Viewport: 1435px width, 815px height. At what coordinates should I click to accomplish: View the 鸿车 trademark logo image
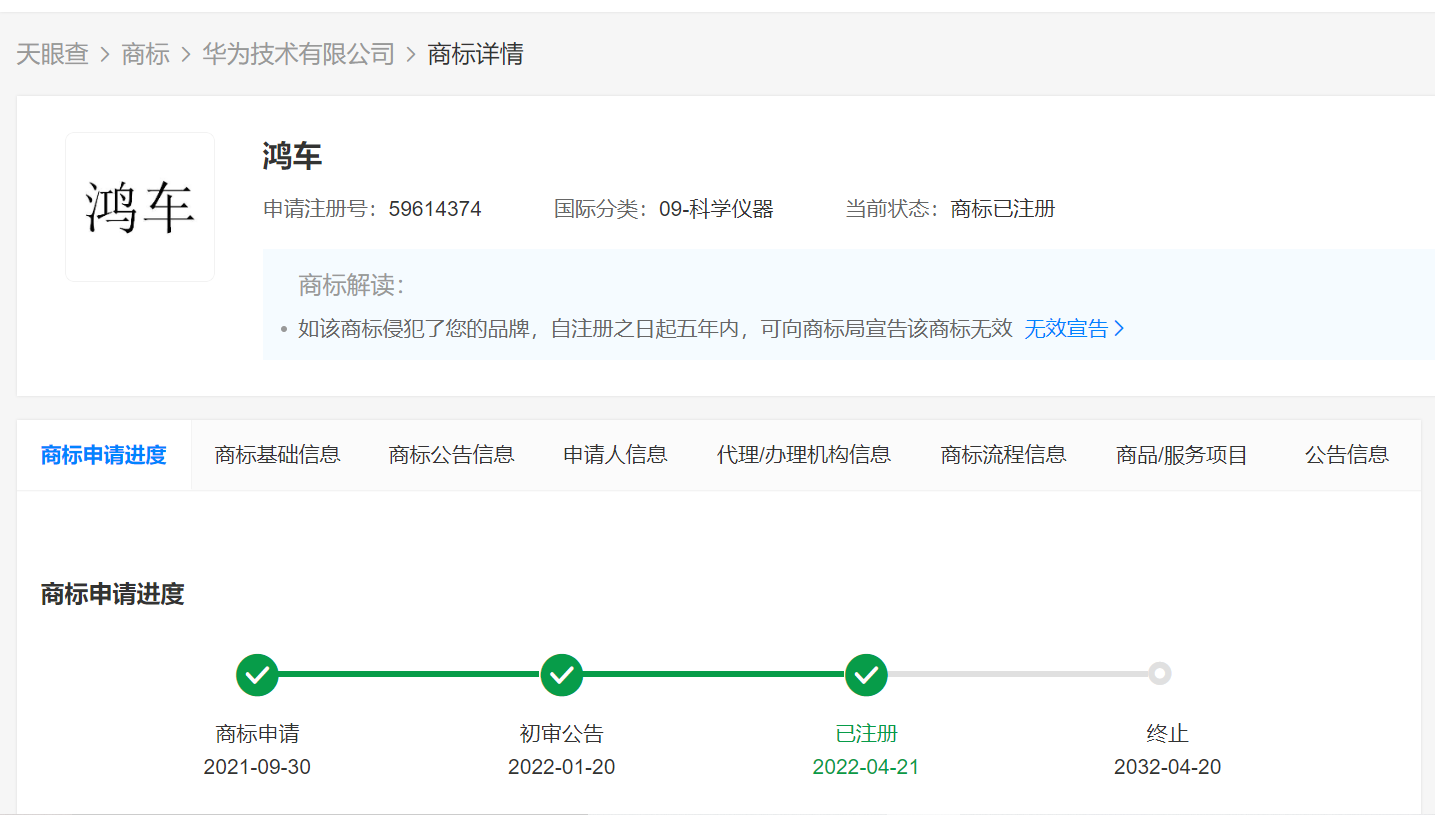140,207
